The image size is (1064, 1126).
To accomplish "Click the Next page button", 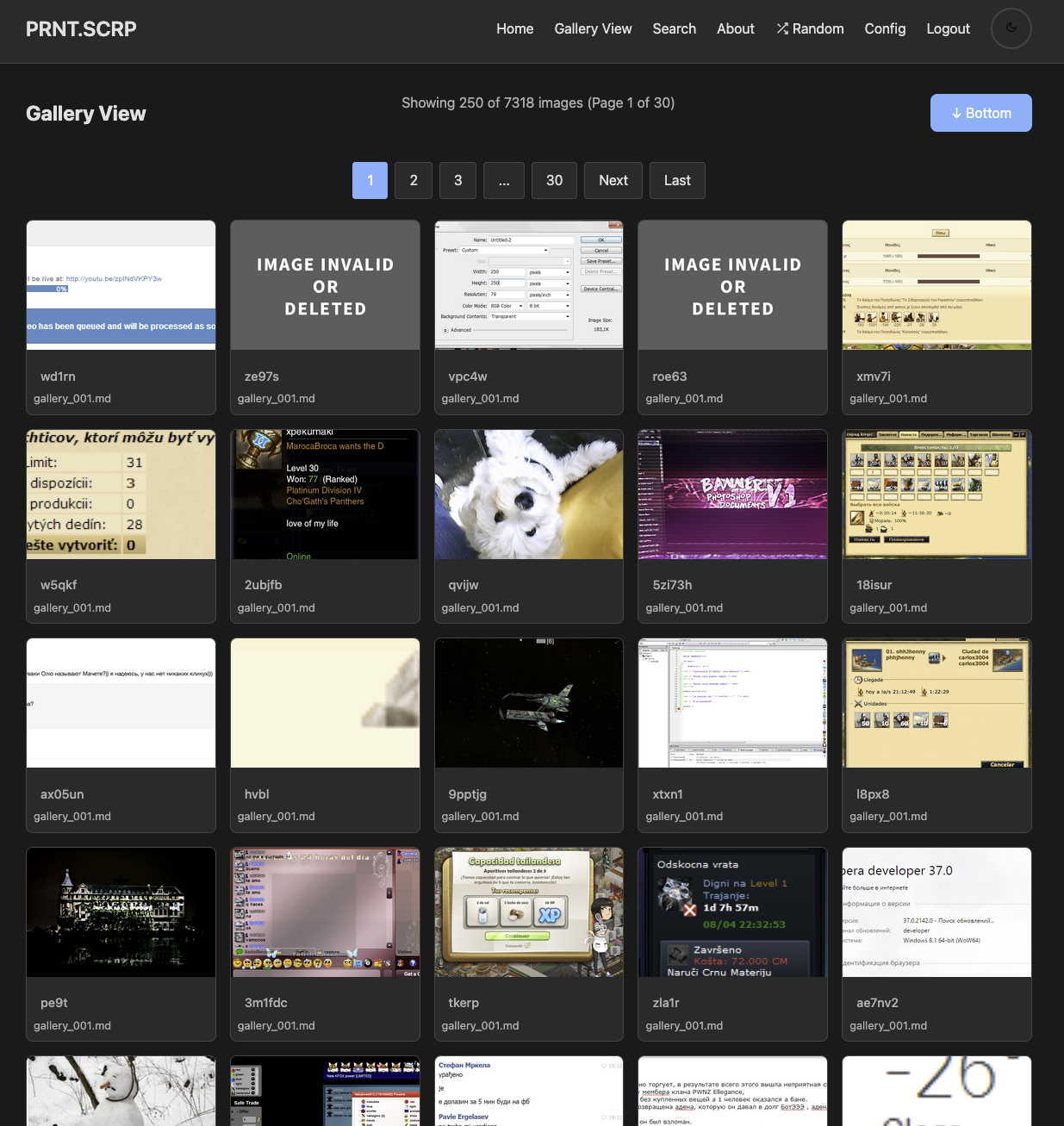I will tap(613, 180).
